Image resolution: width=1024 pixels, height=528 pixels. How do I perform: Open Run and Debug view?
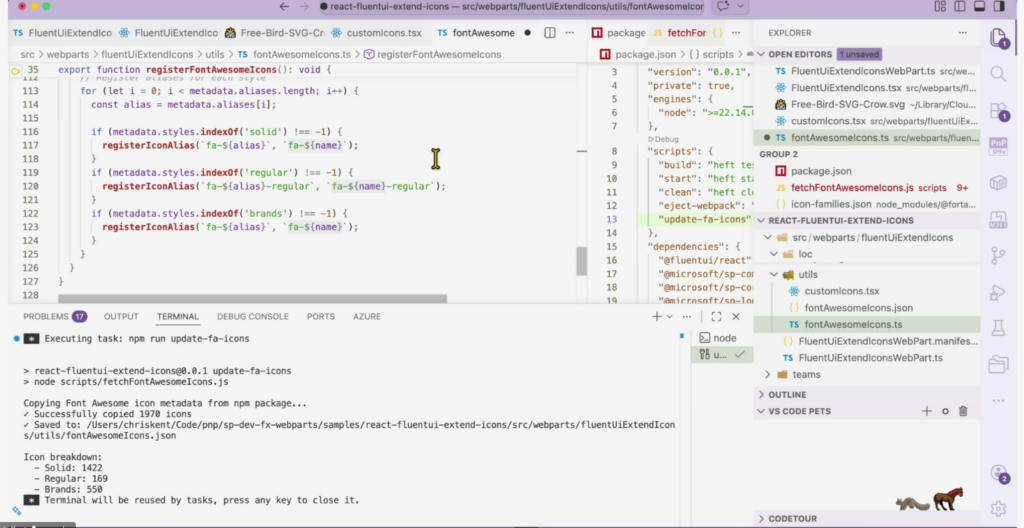997,292
